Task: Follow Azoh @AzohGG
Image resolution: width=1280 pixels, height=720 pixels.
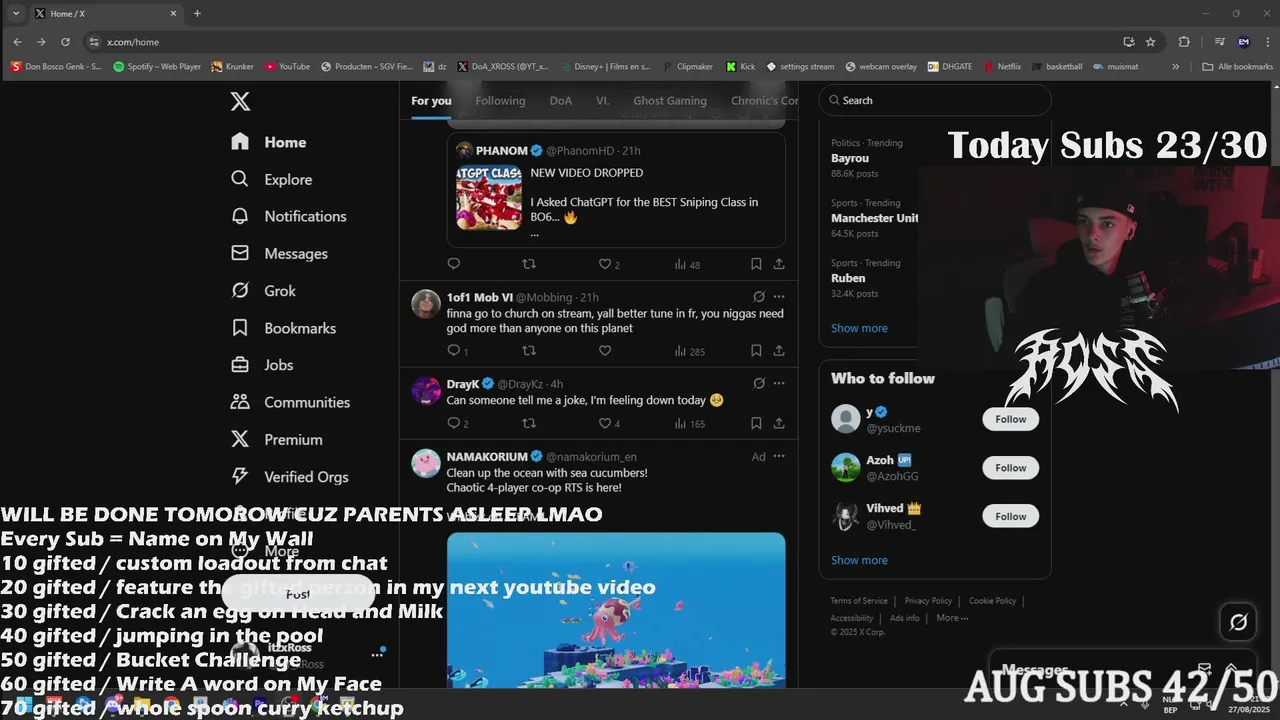Action: point(1010,467)
